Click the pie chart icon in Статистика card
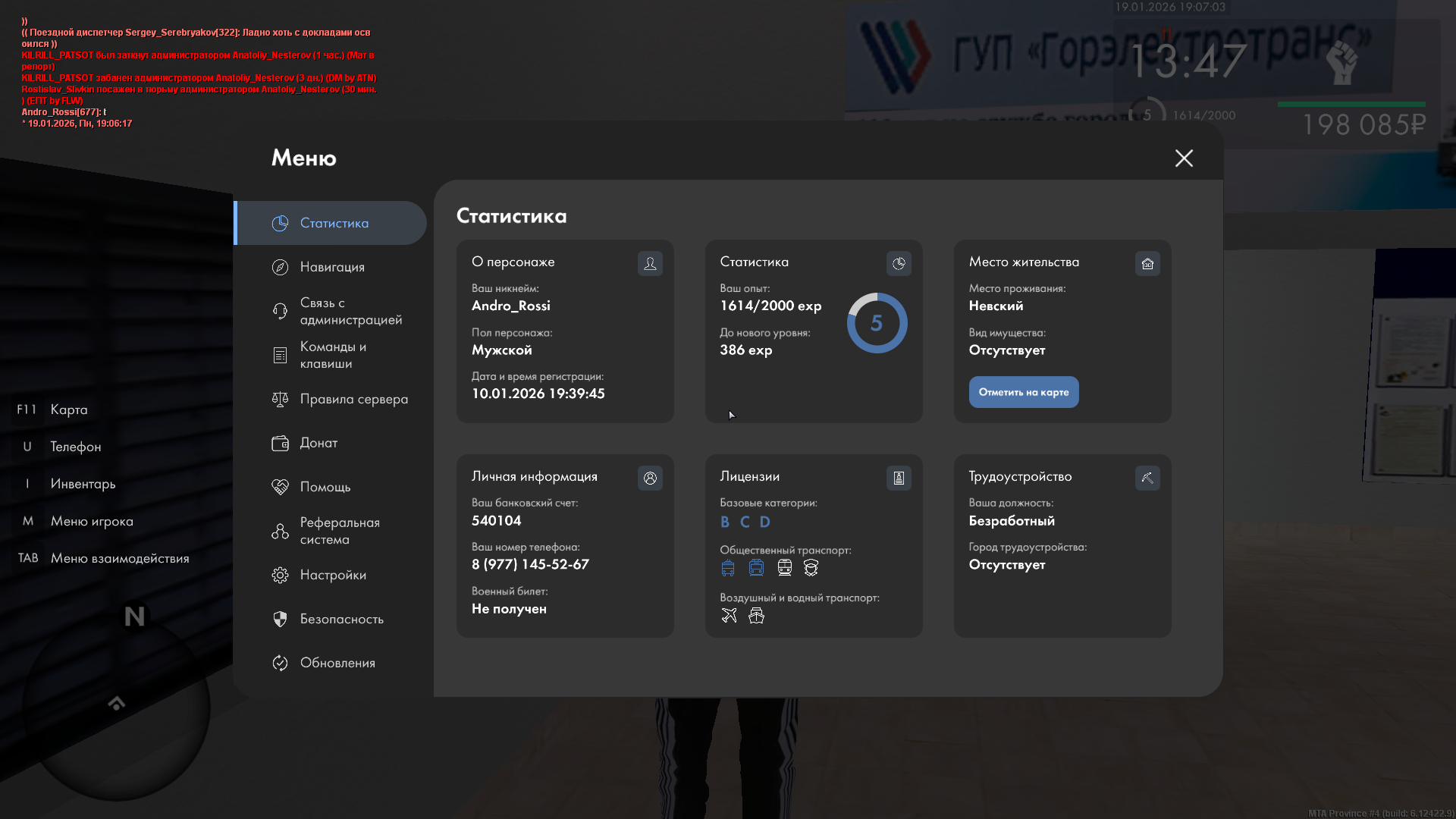Image resolution: width=1456 pixels, height=819 pixels. click(899, 263)
